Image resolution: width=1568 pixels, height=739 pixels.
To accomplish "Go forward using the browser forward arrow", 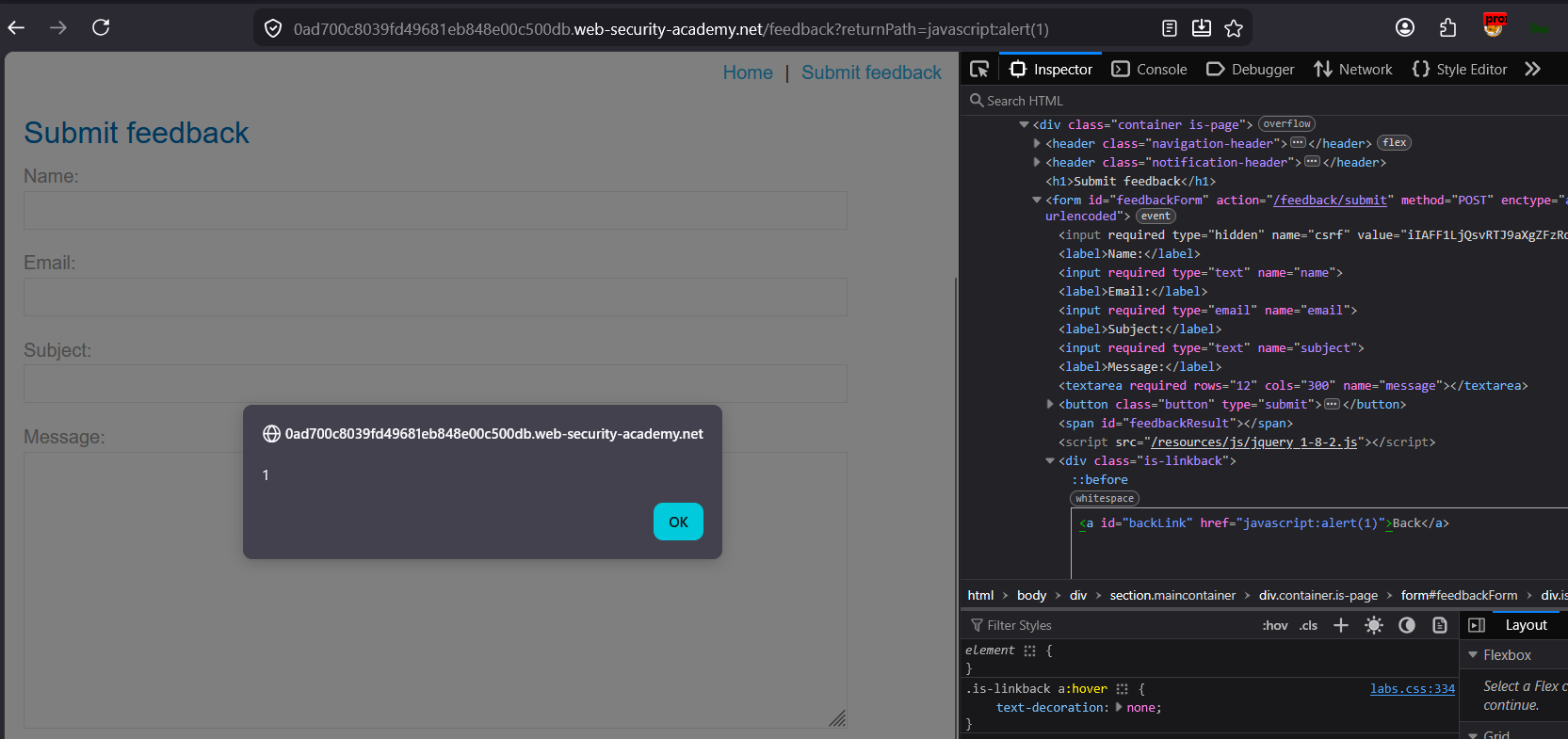I will pos(58,27).
